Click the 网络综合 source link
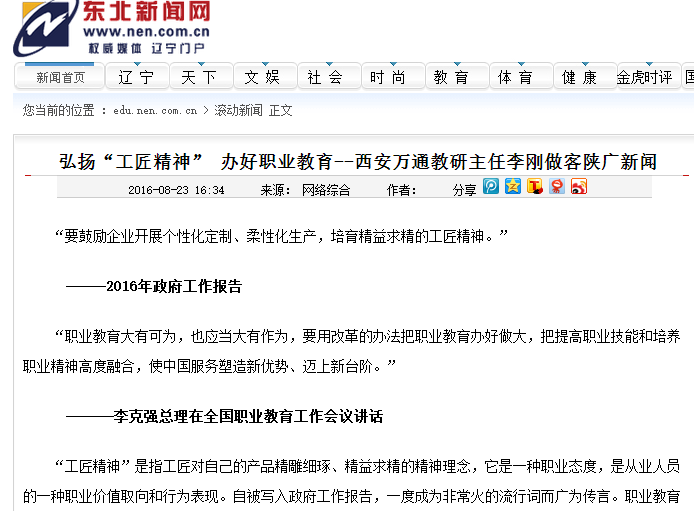 click(326, 189)
